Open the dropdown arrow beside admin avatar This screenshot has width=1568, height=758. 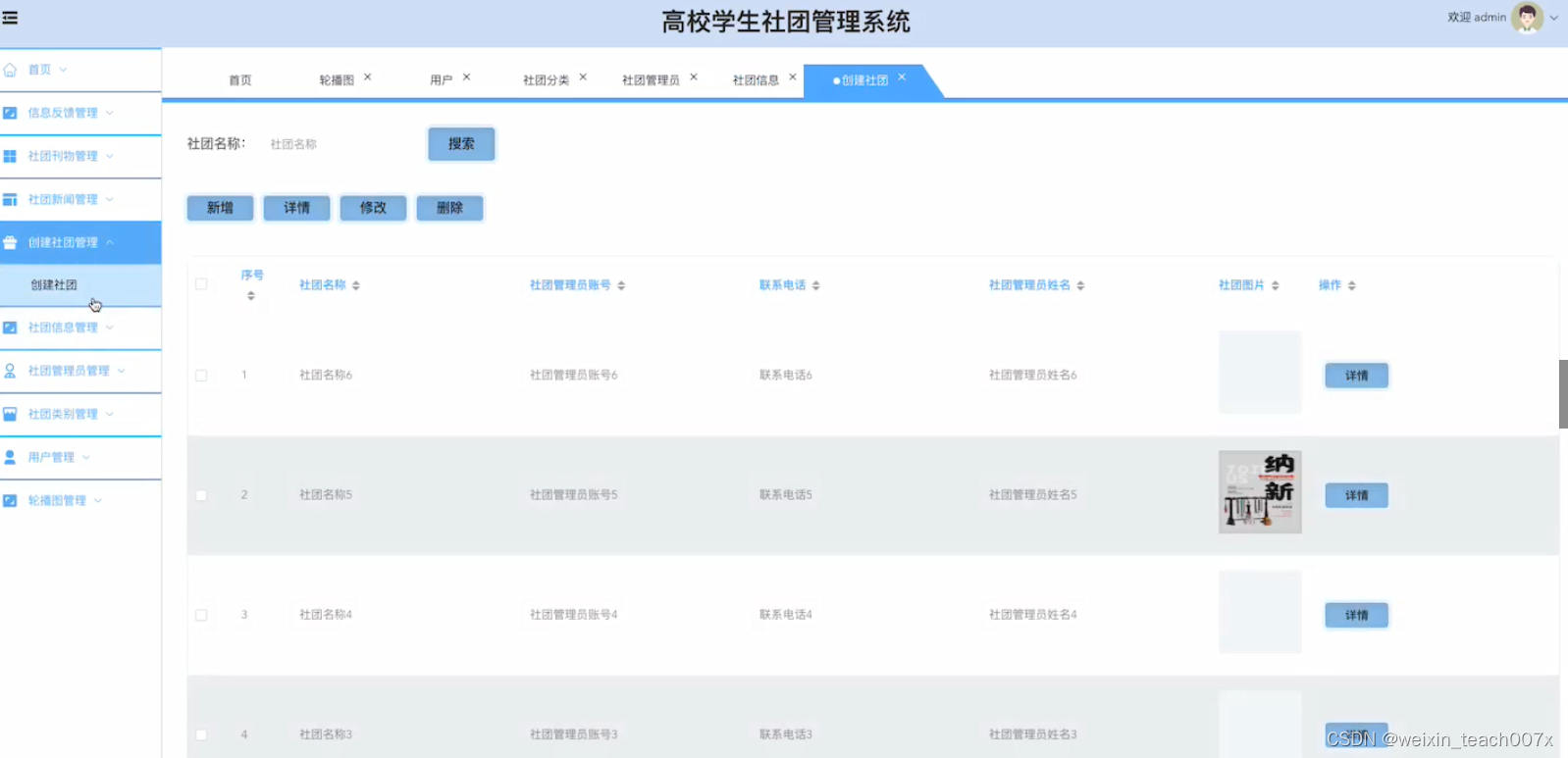[x=1553, y=18]
